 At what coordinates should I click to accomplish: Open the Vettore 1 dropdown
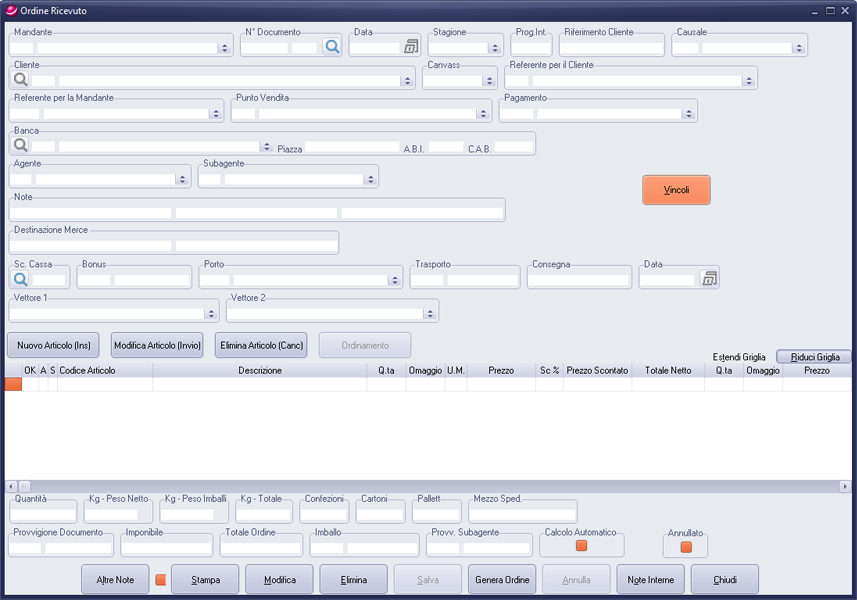click(x=211, y=314)
